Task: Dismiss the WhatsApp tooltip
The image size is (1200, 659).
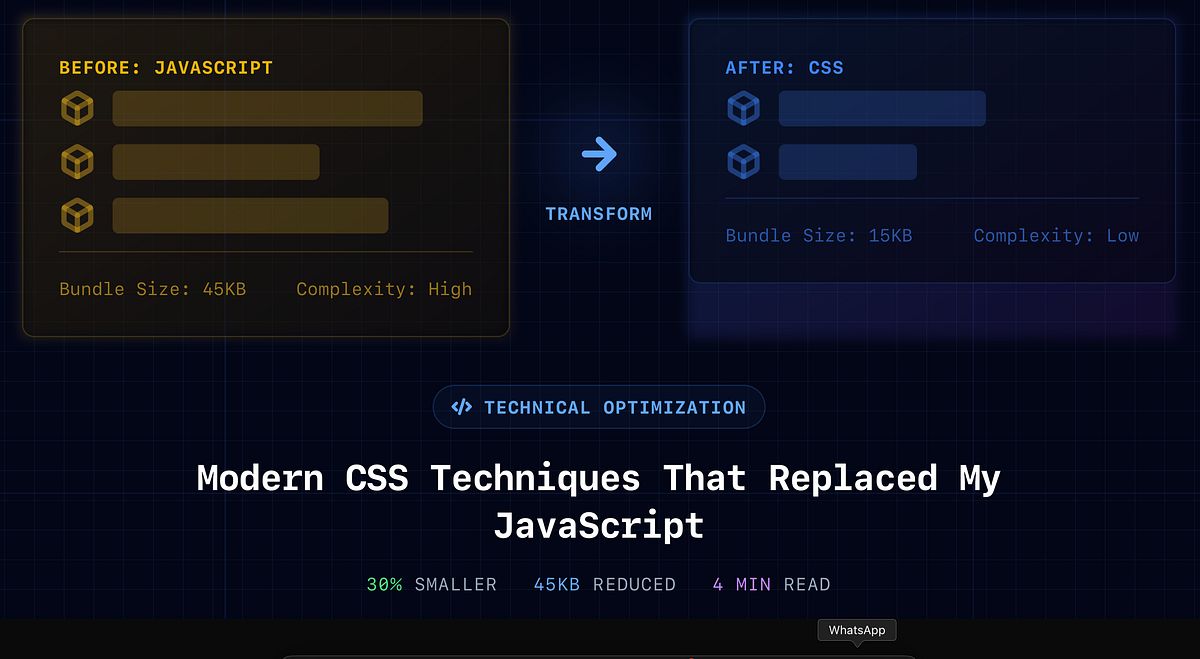Action: [856, 629]
